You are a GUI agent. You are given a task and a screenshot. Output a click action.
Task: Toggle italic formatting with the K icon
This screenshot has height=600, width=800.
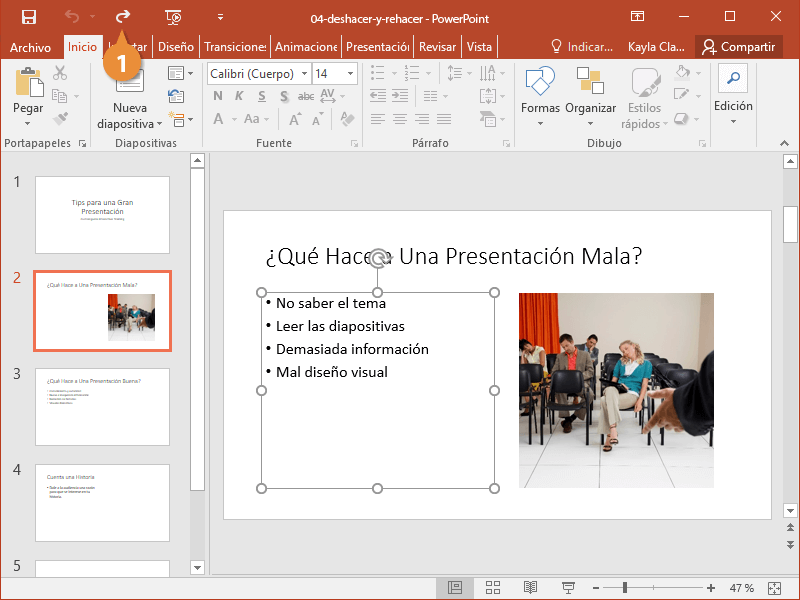click(x=238, y=96)
